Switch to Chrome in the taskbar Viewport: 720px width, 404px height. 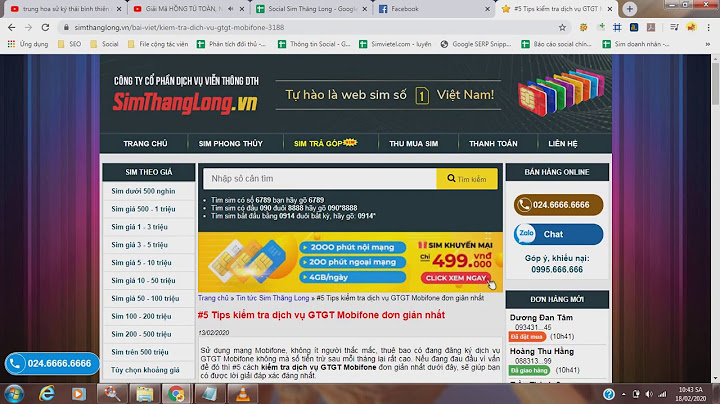pos(176,394)
